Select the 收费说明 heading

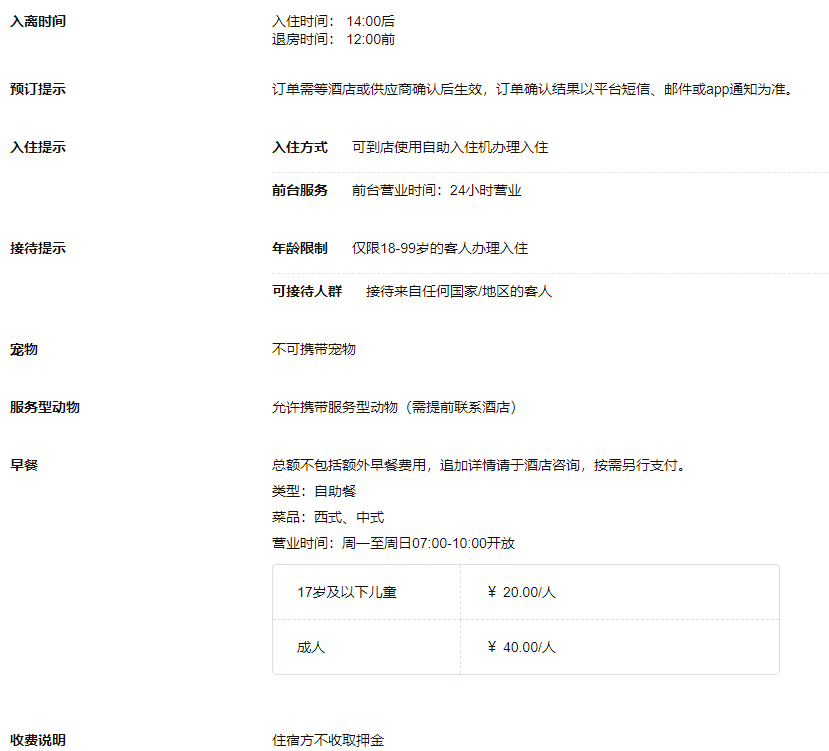[38, 740]
